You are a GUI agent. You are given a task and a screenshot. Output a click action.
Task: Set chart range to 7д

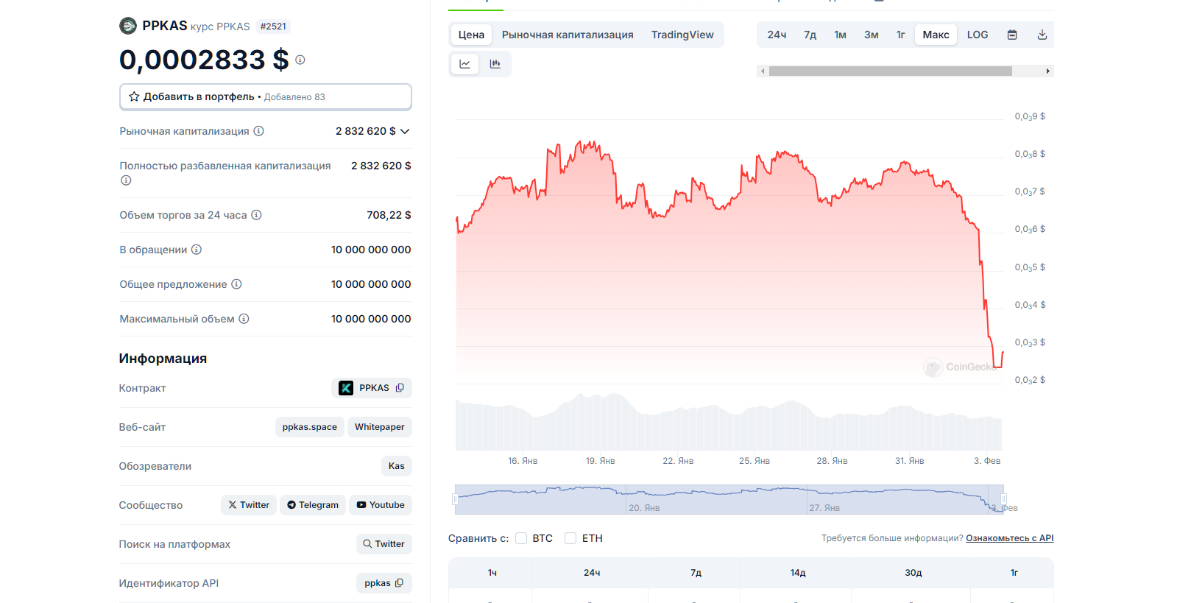point(810,35)
